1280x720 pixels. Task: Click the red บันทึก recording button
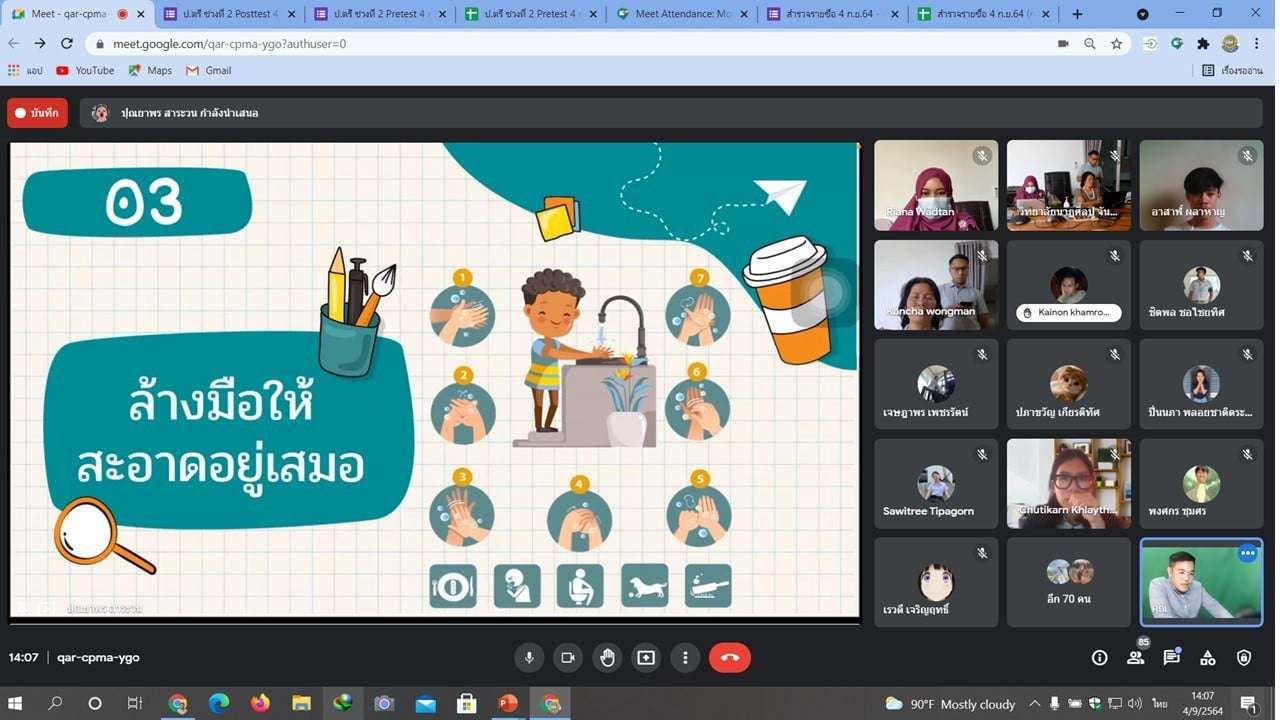tap(37, 113)
